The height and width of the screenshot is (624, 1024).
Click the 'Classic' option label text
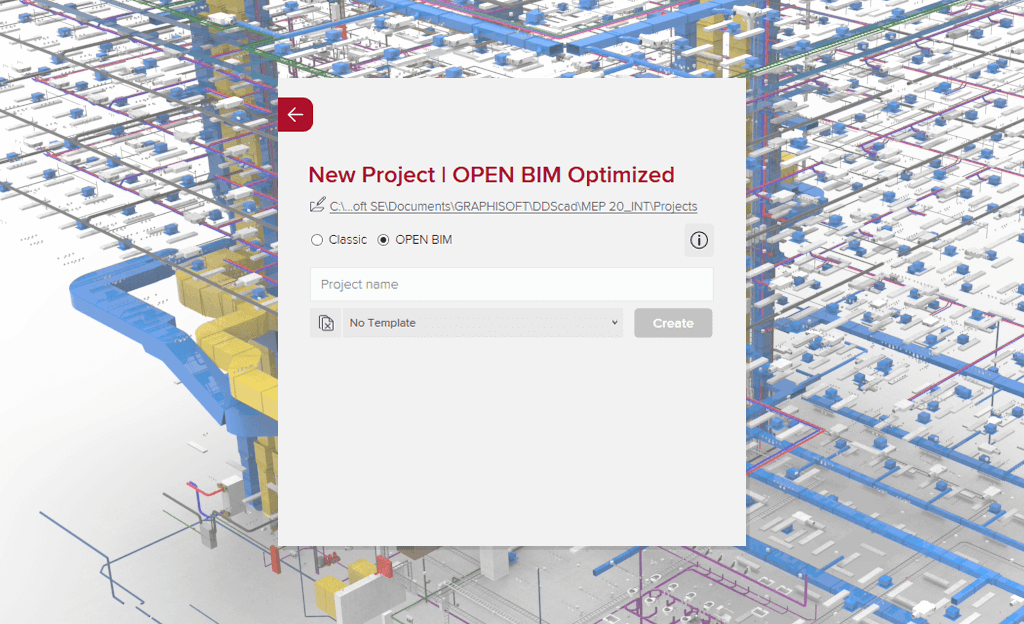348,240
